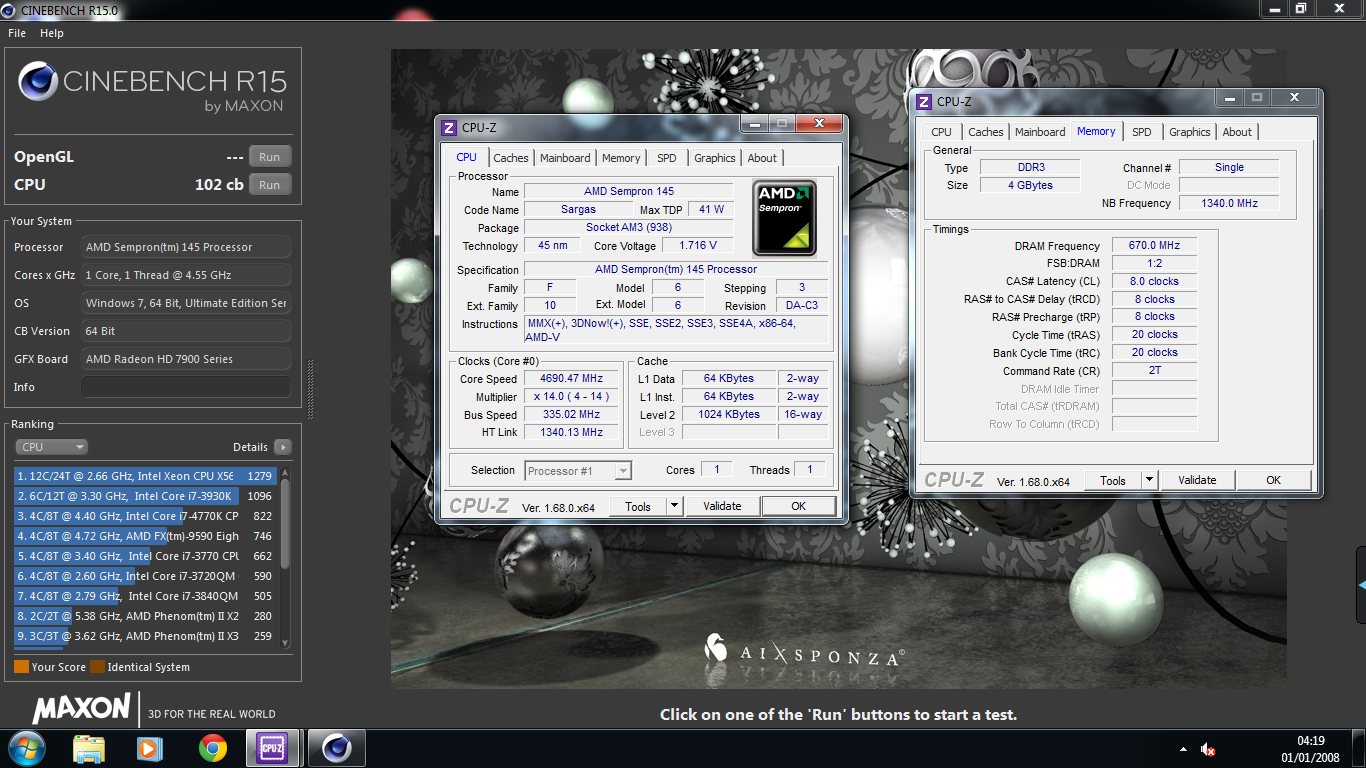Select ranking row Intel Core i7-3930K
The image size is (1366, 768).
(145, 496)
